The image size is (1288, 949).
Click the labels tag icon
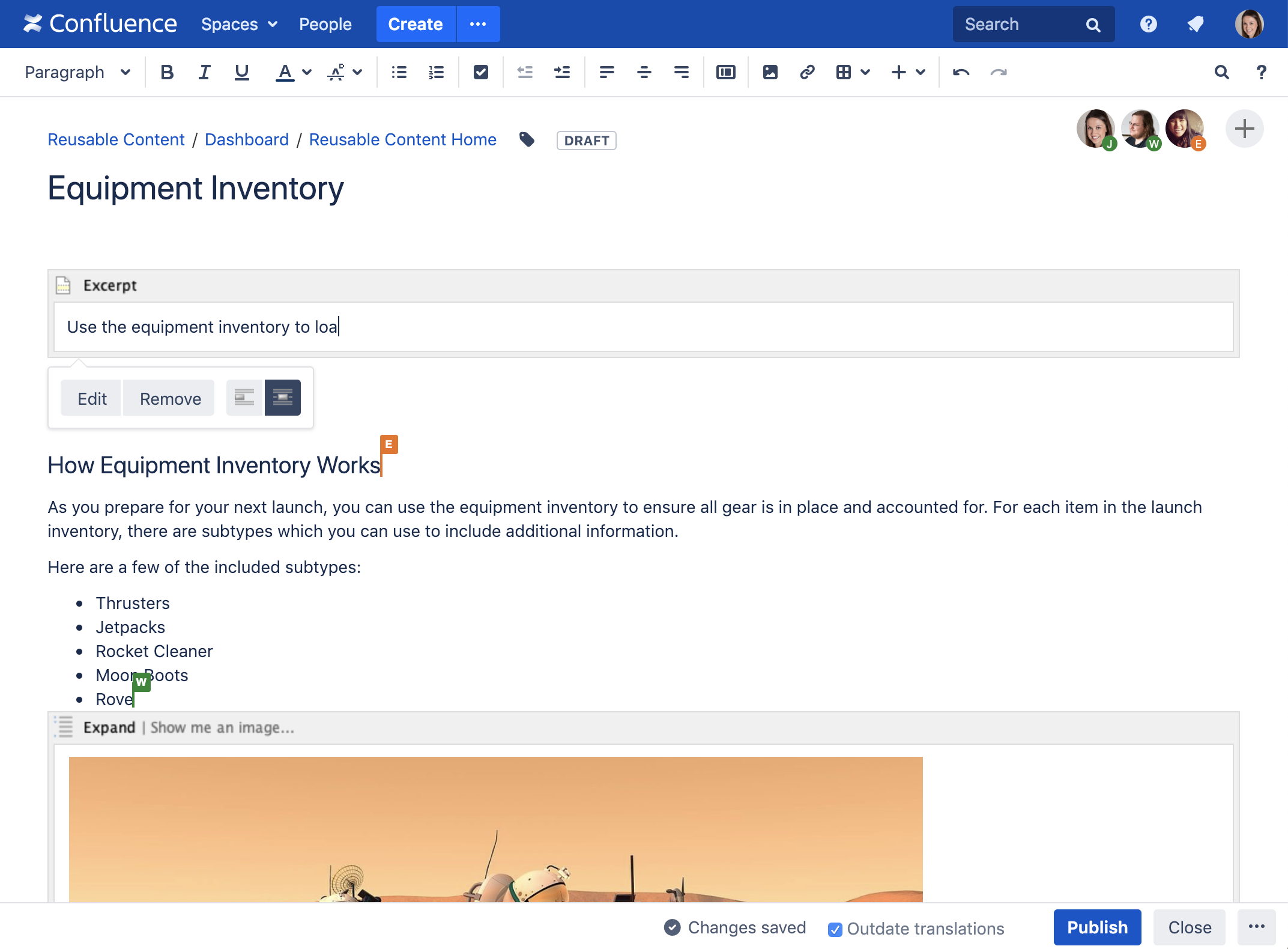[527, 140]
